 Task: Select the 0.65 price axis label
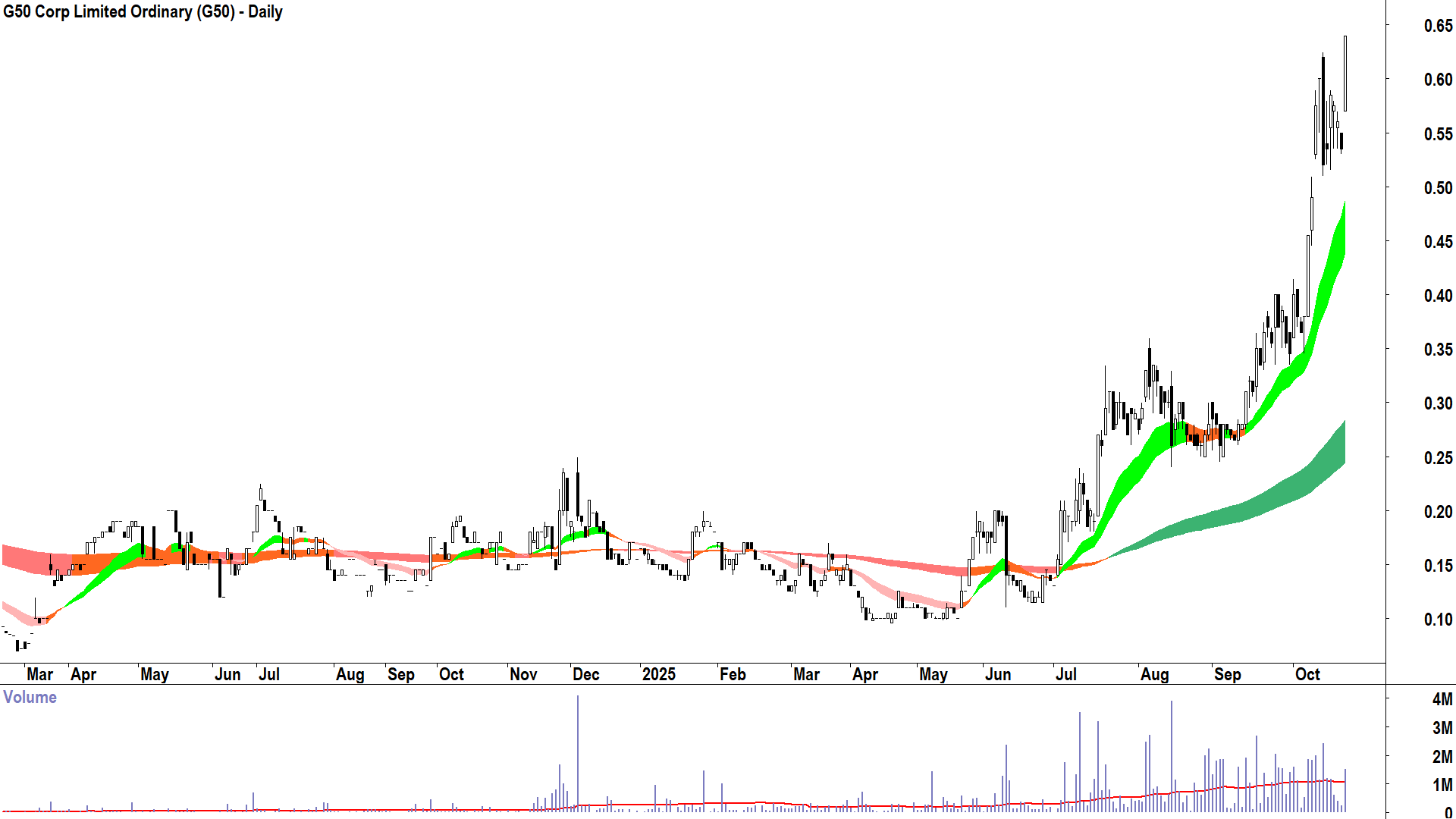(x=1438, y=26)
